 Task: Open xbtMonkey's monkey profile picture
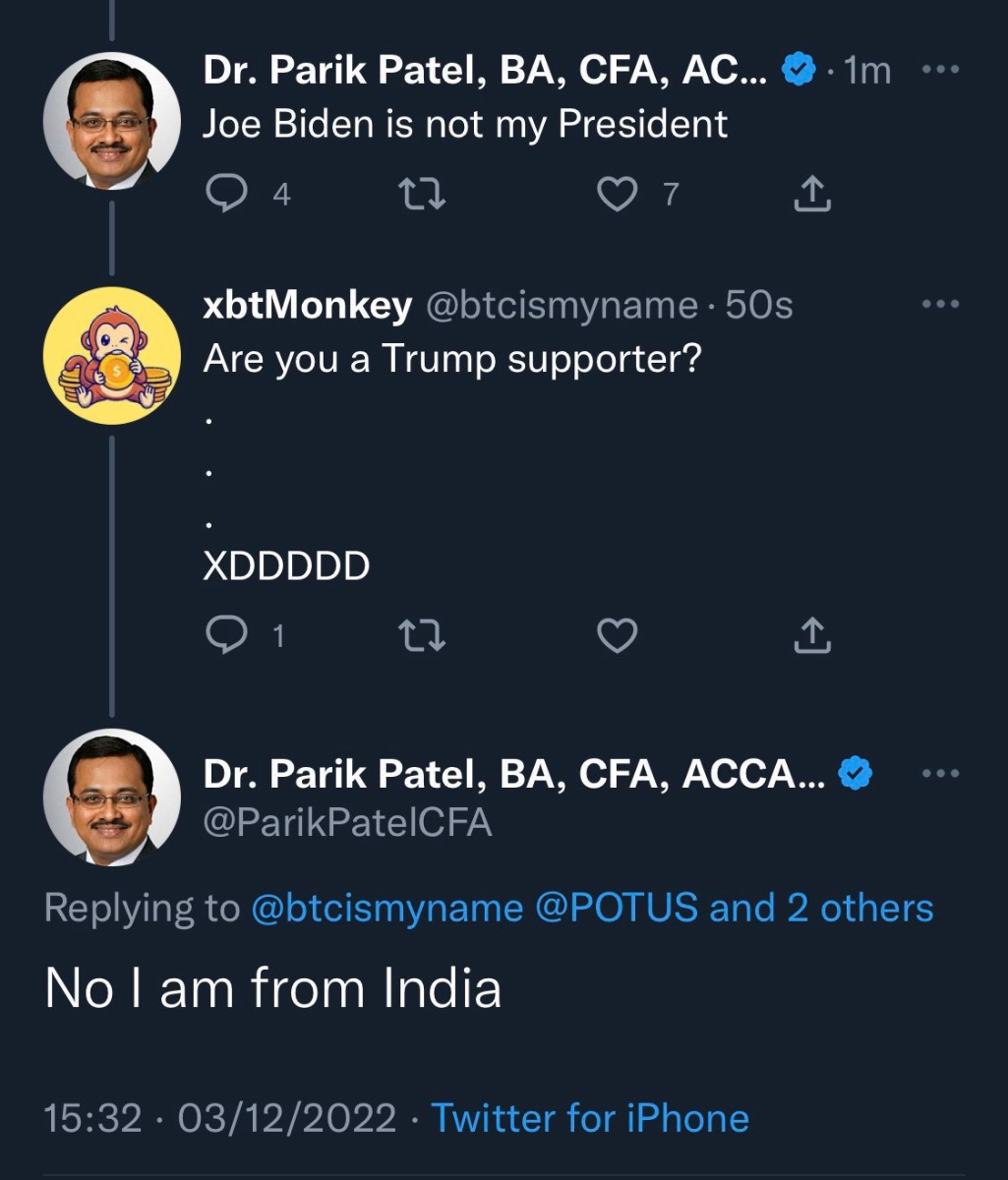[x=112, y=356]
